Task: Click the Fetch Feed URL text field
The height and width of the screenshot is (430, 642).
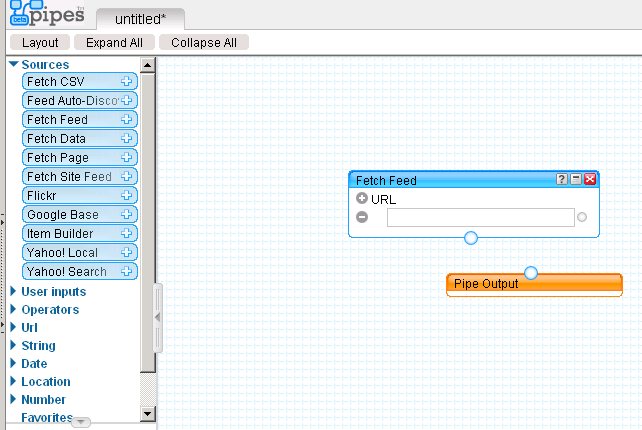Action: click(480, 218)
